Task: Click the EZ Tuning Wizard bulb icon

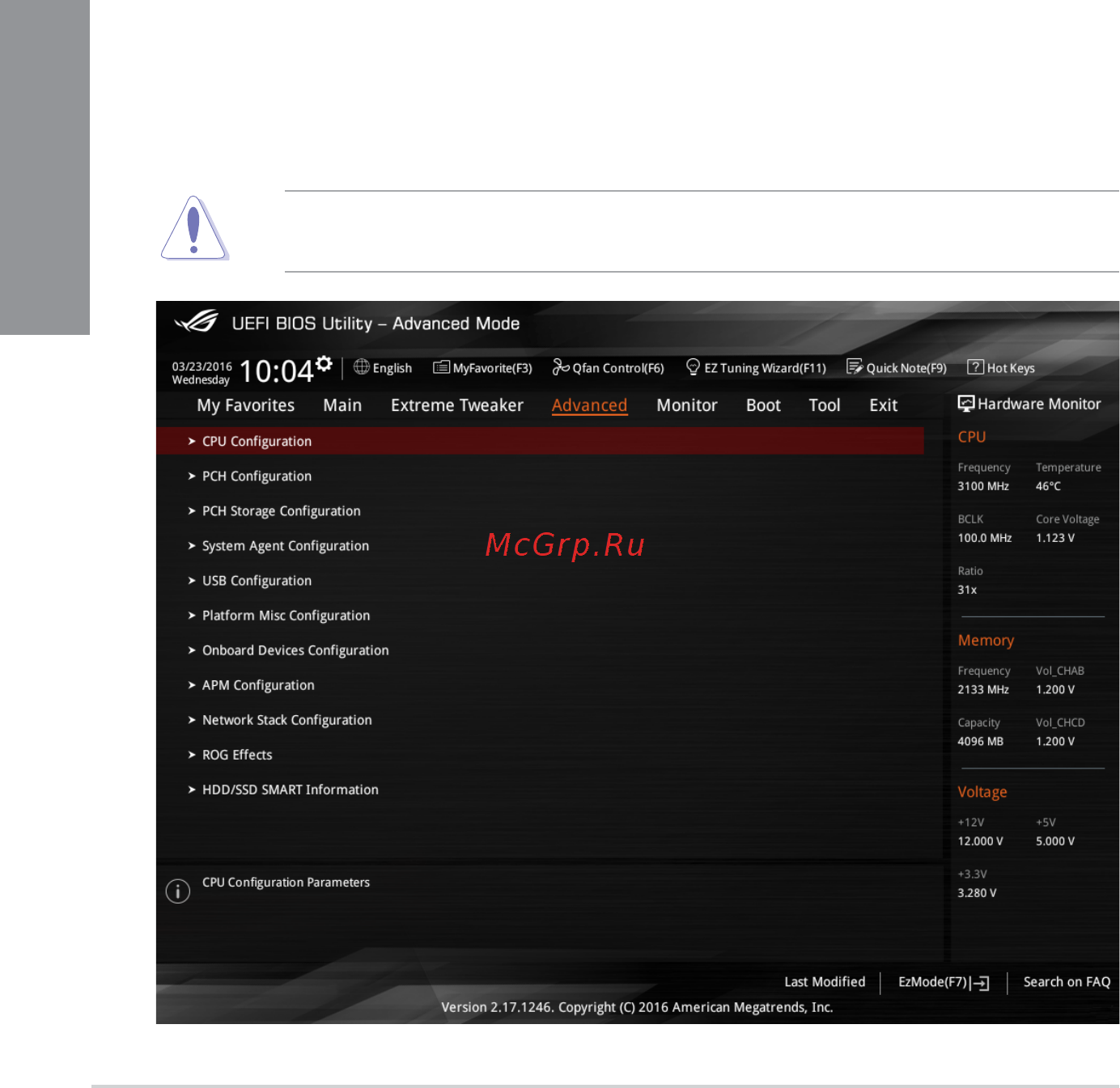Action: click(693, 367)
